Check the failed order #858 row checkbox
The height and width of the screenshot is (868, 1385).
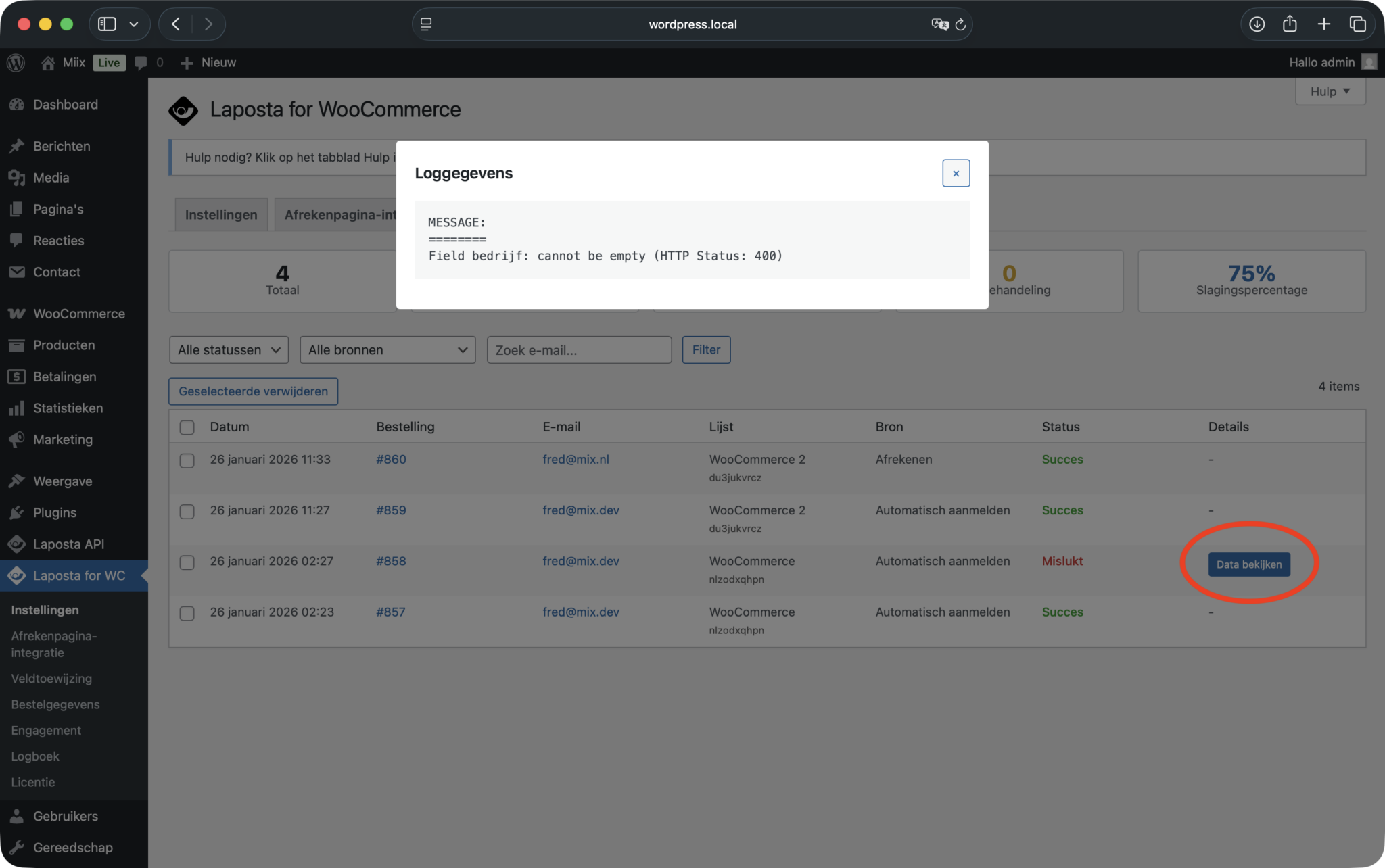click(x=187, y=562)
